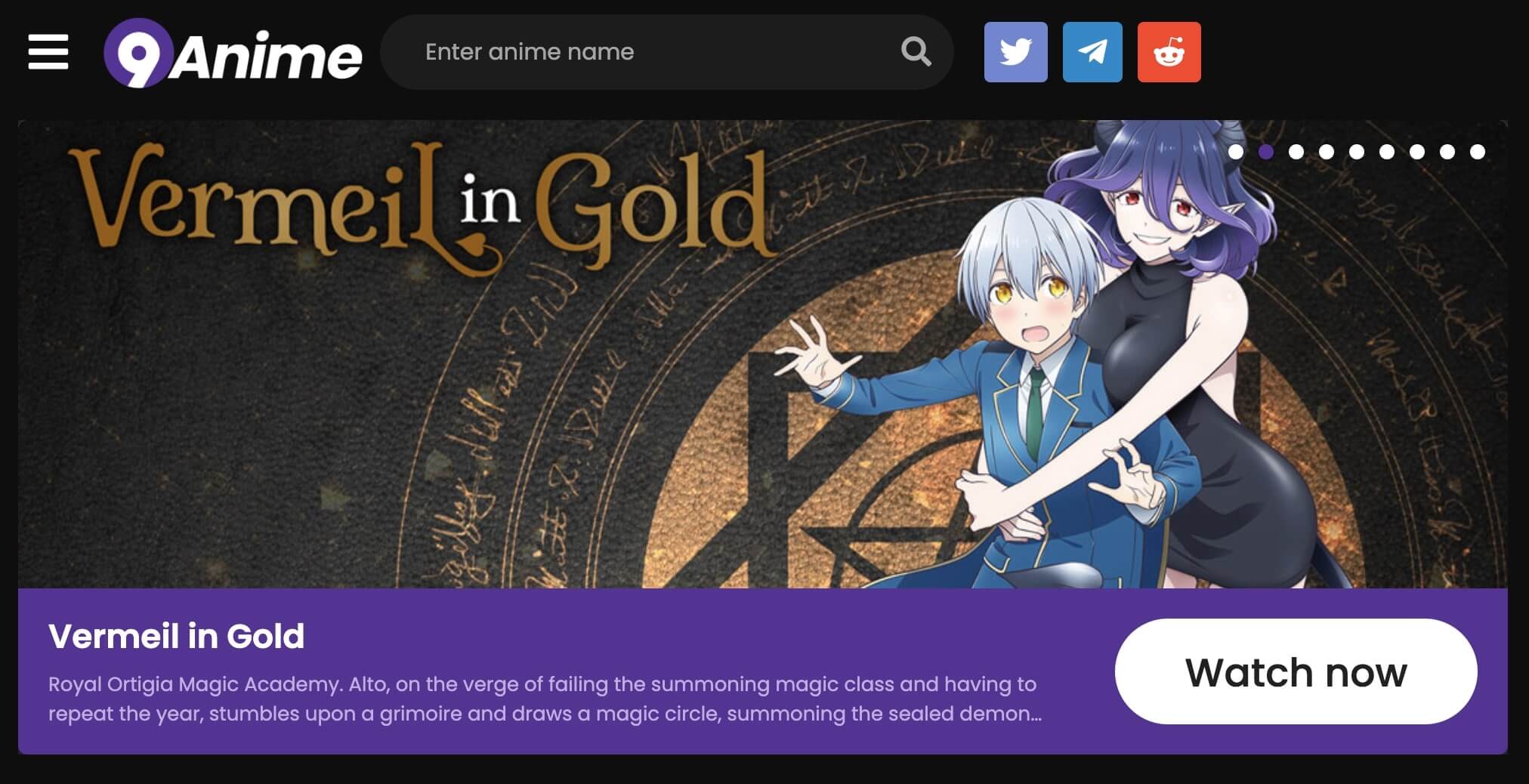
Task: Pick the eighth carousel slide dot
Action: click(x=1447, y=152)
